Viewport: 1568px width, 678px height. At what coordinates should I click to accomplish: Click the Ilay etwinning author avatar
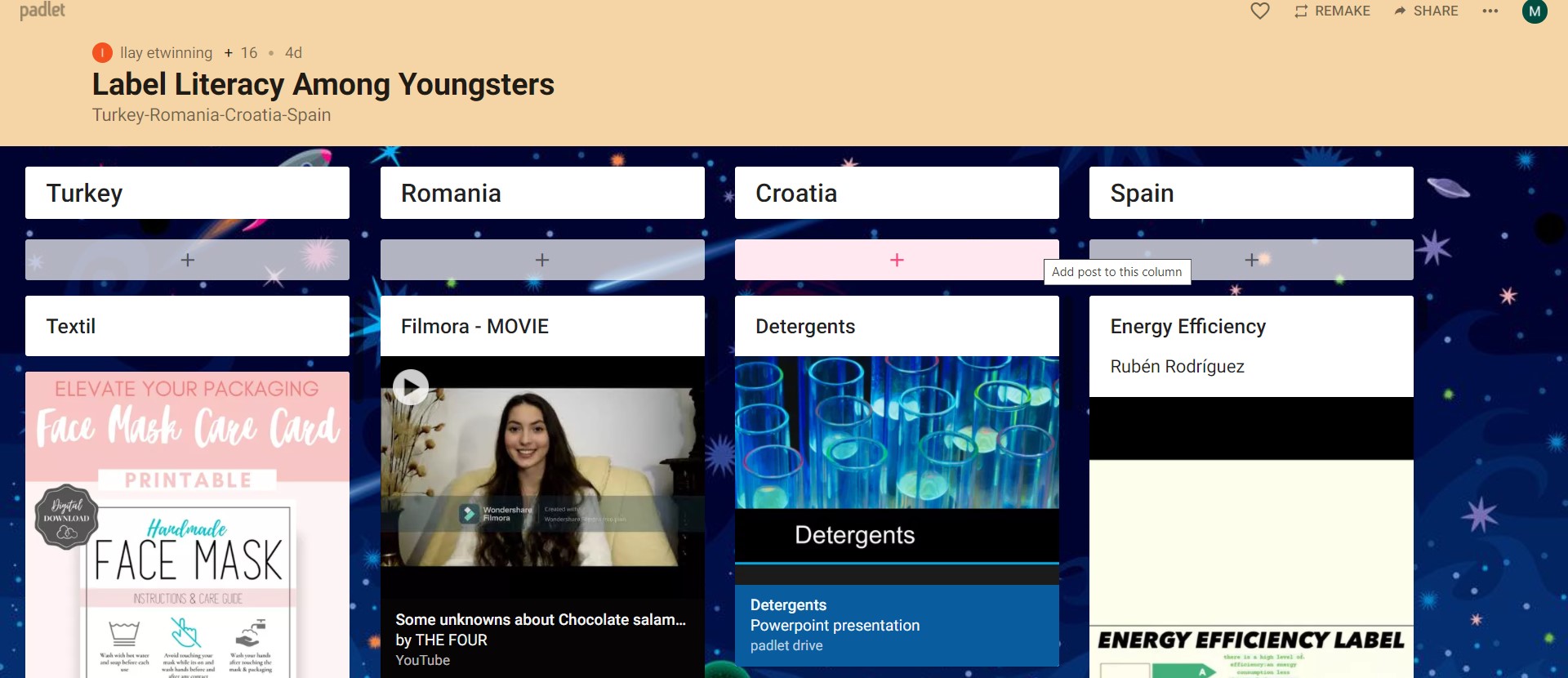click(102, 52)
